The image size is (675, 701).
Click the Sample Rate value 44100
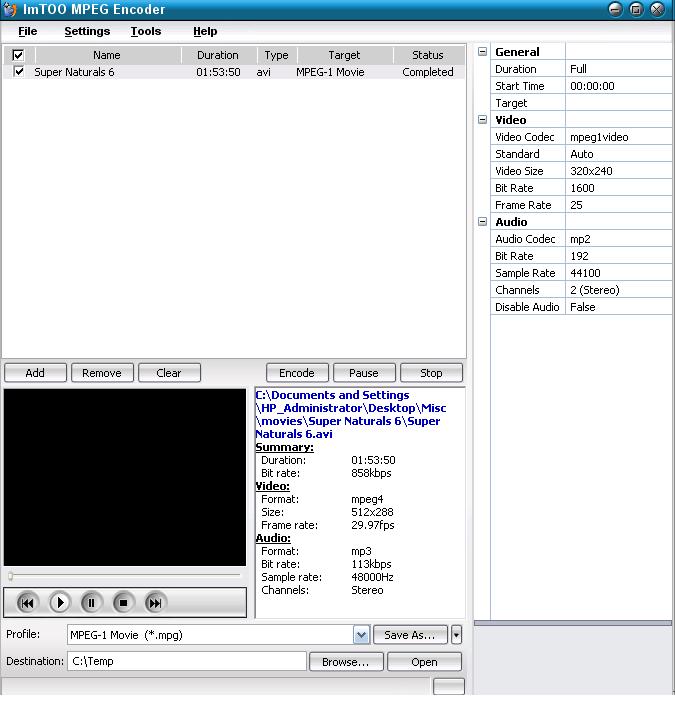[x=619, y=273]
